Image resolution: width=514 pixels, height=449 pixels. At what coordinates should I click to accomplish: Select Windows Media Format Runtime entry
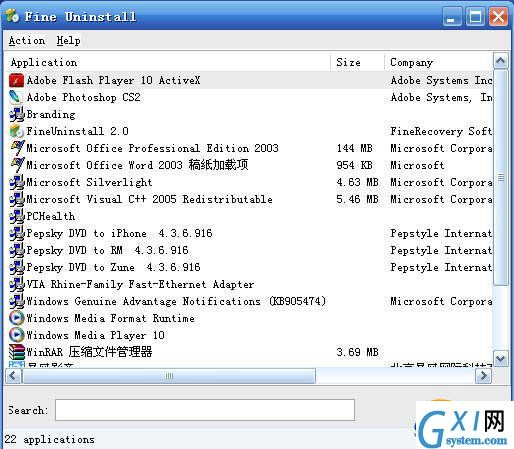[111, 318]
